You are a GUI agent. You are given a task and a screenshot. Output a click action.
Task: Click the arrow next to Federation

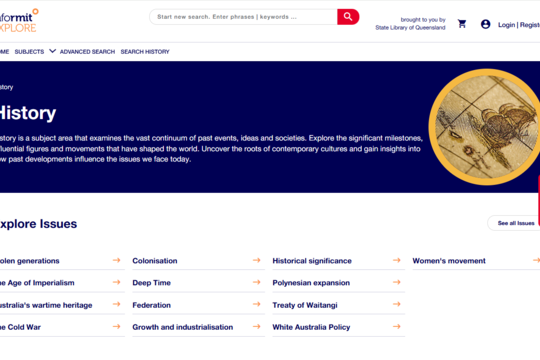tap(257, 304)
